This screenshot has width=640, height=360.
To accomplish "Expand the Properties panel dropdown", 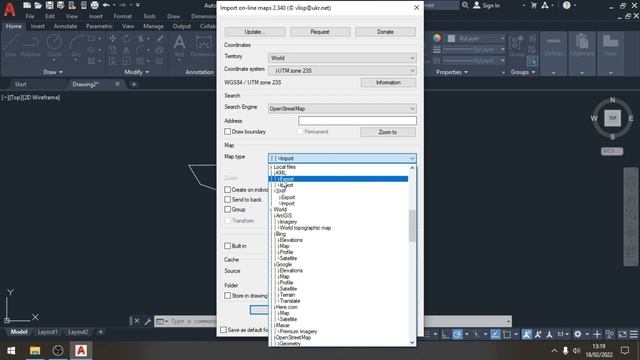I will pyautogui.click(x=451, y=72).
